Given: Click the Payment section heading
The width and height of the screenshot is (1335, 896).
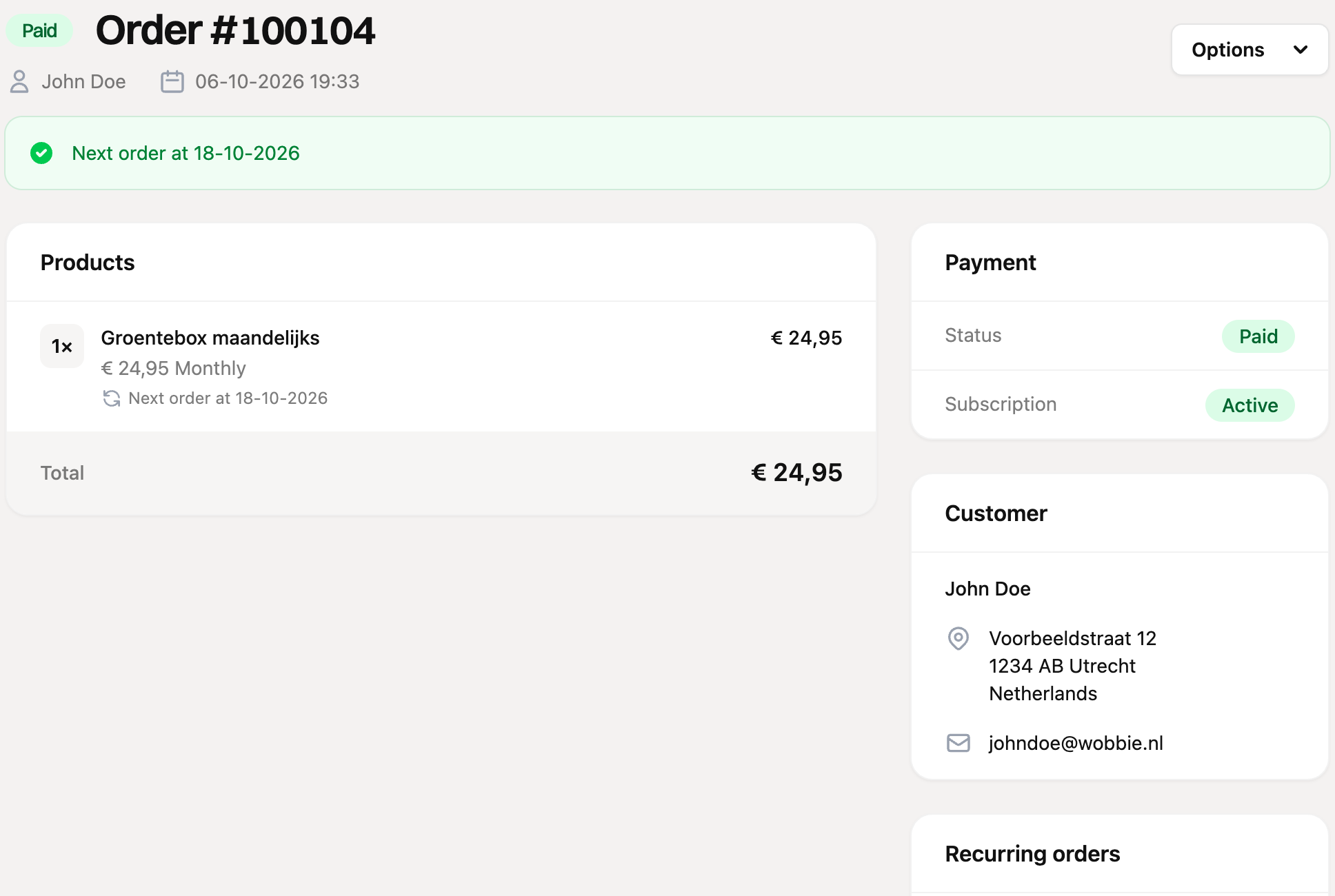Looking at the screenshot, I should (x=990, y=263).
